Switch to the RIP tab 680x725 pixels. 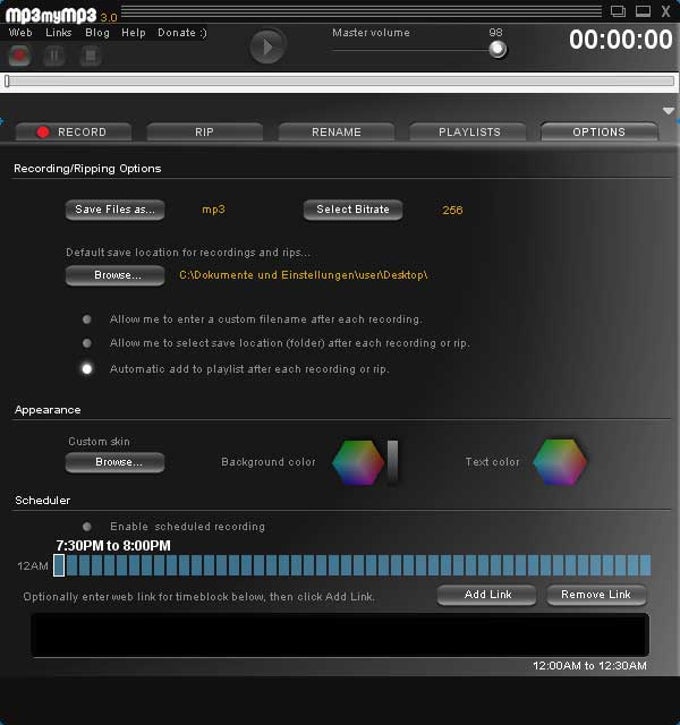pyautogui.click(x=204, y=132)
